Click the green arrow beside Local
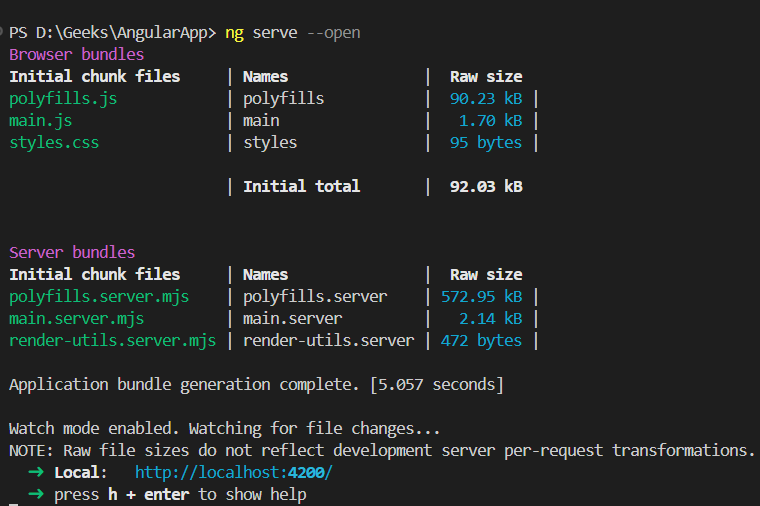 (36, 472)
